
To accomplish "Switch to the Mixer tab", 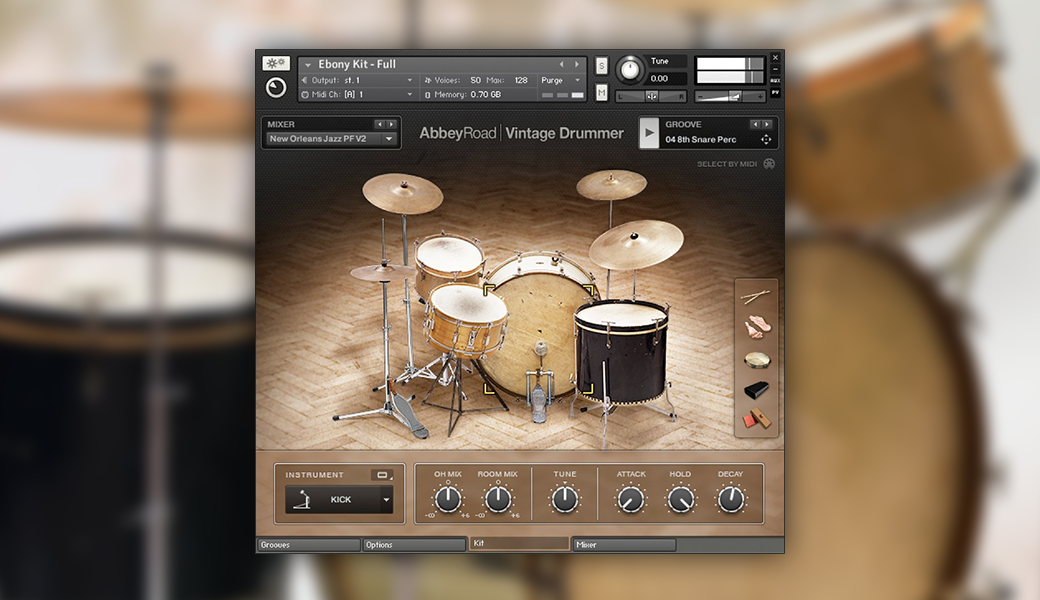I will (624, 545).
